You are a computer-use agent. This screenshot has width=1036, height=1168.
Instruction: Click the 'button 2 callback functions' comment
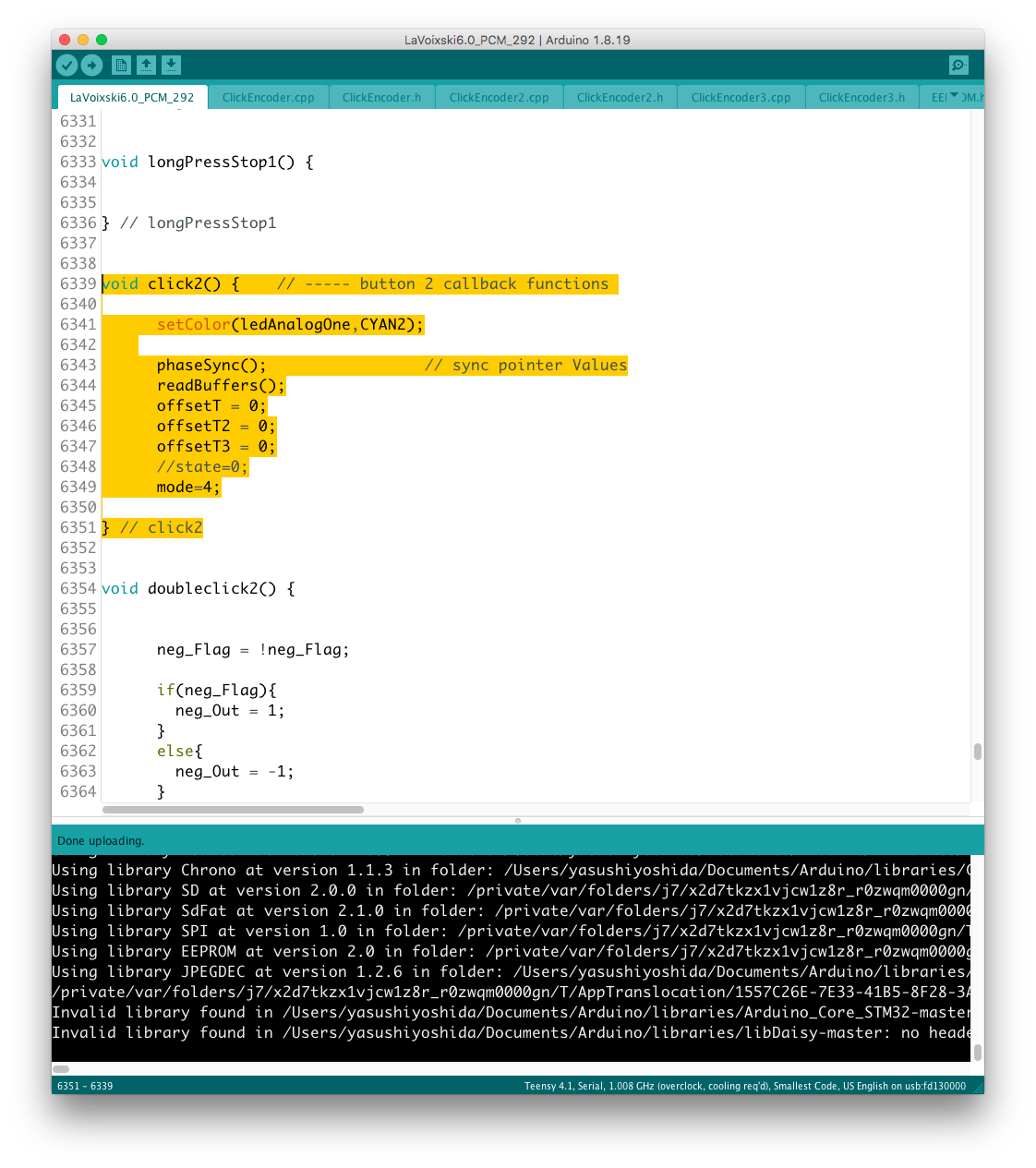tap(484, 283)
